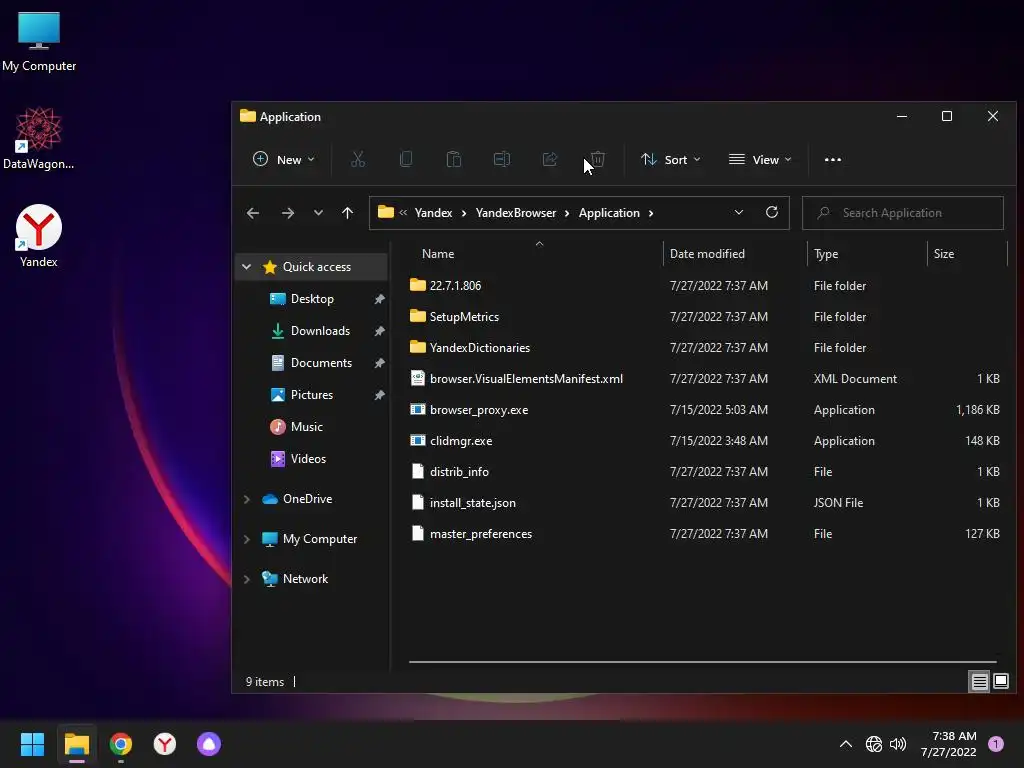
Task: Select clidmgr.exe file
Action: point(705,441)
